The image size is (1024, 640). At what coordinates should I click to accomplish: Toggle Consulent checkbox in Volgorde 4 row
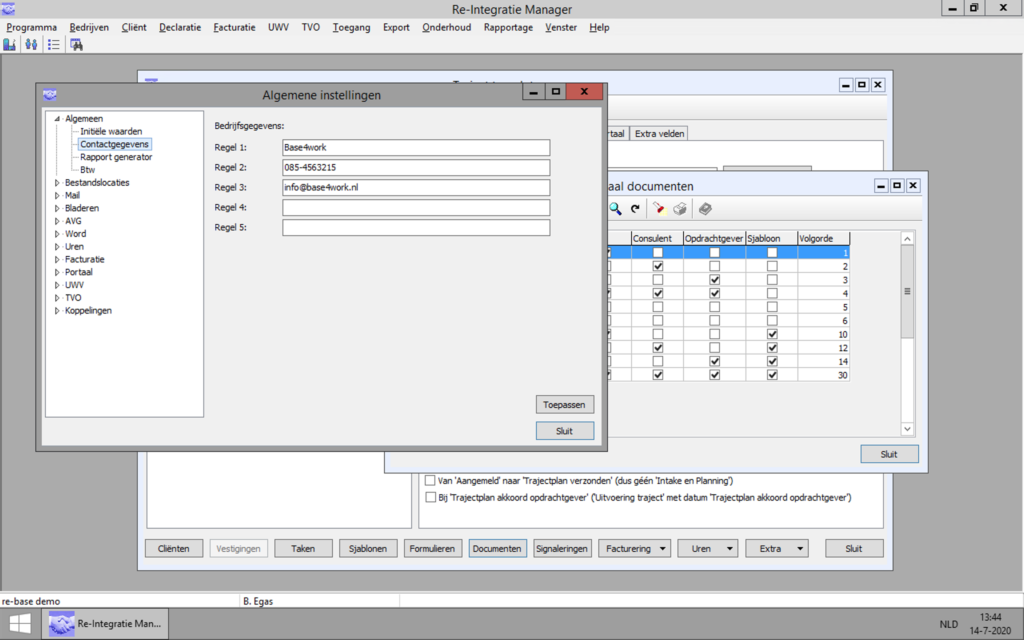tap(658, 294)
